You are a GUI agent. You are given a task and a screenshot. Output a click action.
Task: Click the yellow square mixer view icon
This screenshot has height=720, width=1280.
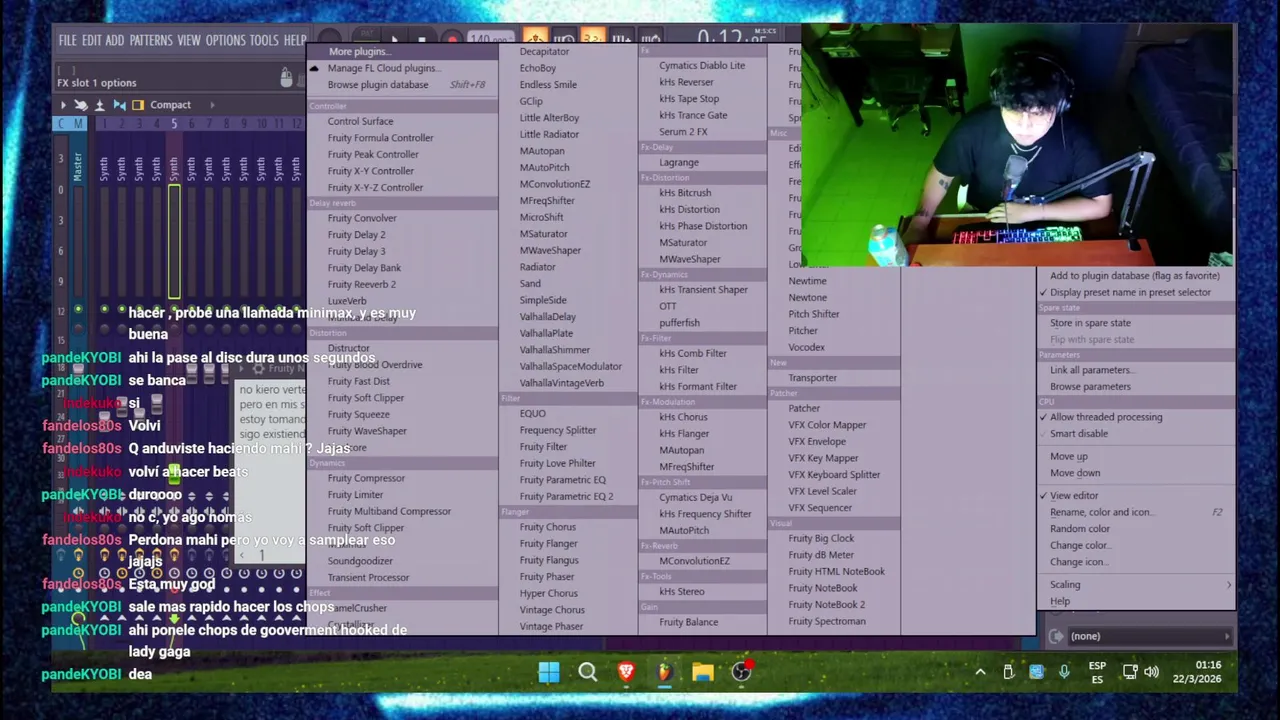(x=138, y=105)
